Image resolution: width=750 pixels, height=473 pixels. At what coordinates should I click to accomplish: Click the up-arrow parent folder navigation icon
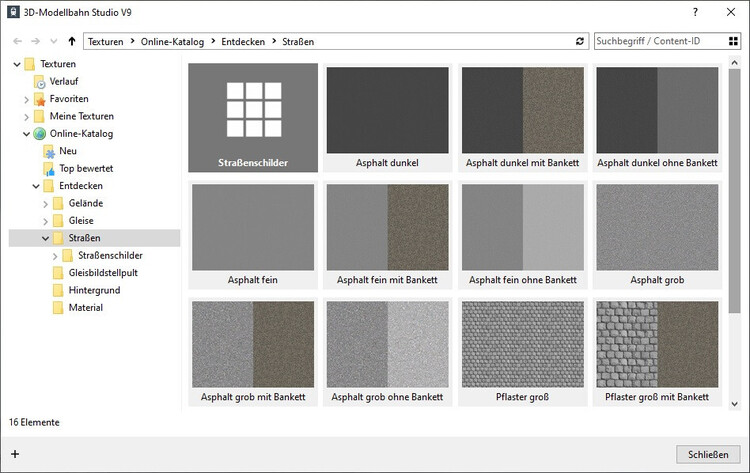click(71, 42)
